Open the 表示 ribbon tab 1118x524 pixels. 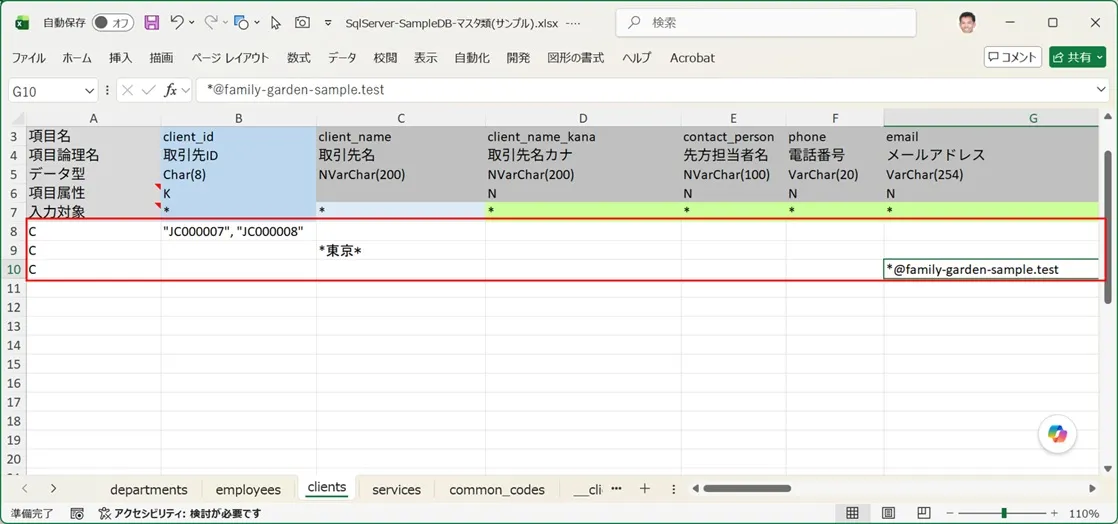pos(426,58)
